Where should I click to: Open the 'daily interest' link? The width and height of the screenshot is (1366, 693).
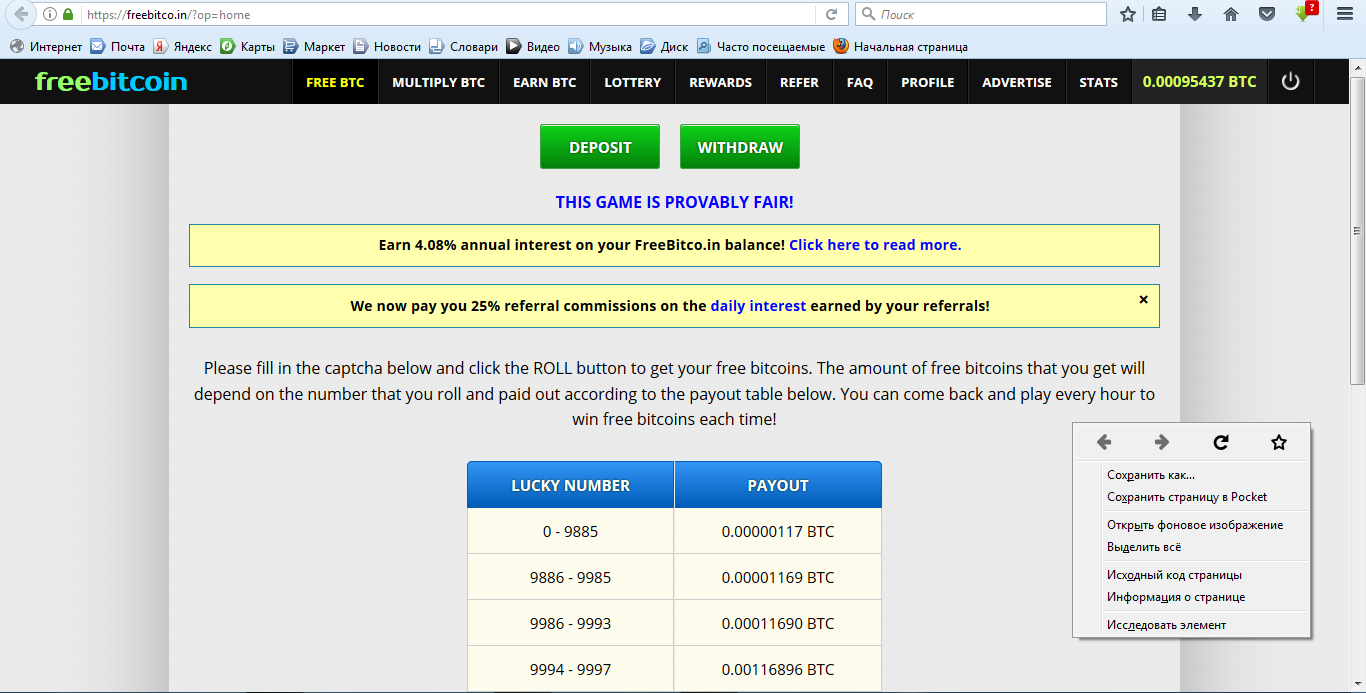[x=758, y=306]
